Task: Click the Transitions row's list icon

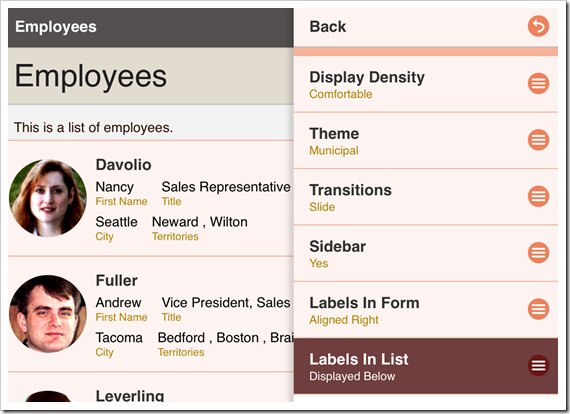Action: click(538, 196)
